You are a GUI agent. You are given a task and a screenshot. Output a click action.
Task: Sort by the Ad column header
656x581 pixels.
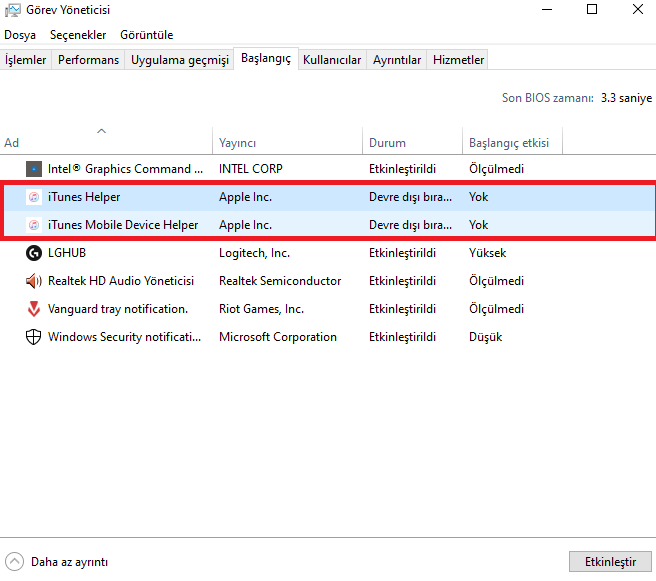pos(106,143)
